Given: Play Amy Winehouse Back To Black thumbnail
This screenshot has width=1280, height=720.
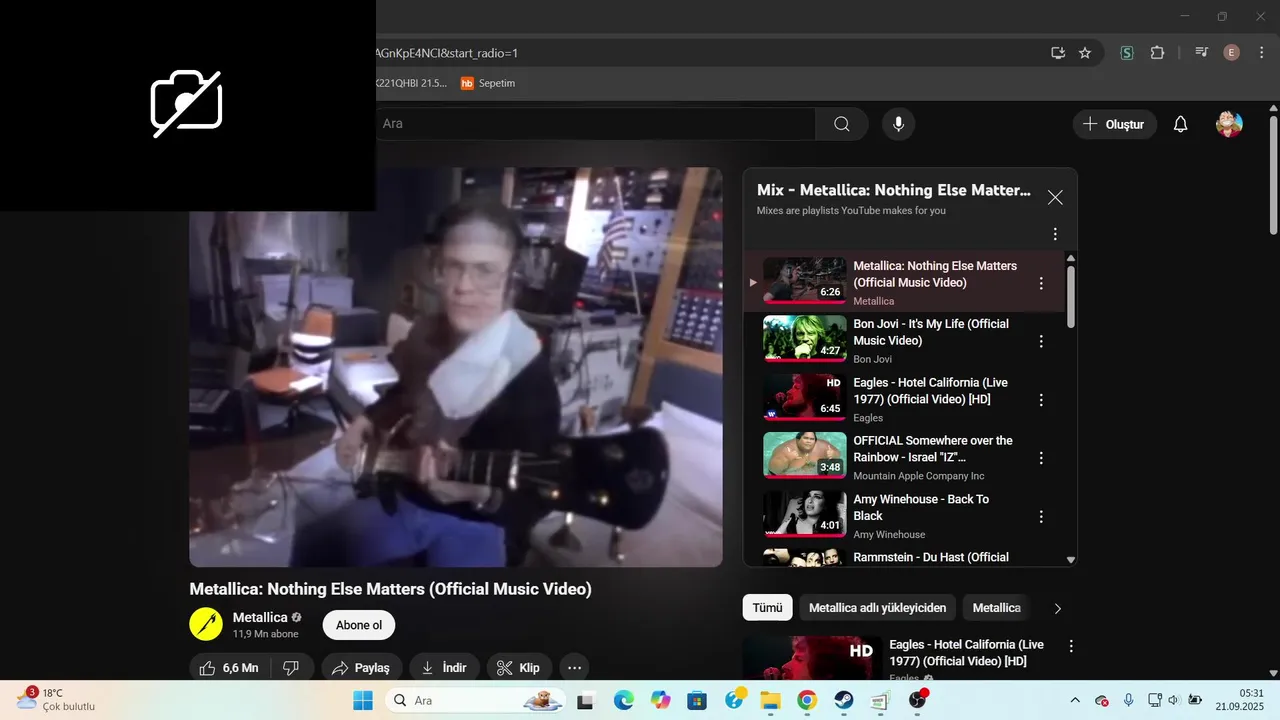Looking at the screenshot, I should click(x=804, y=513).
